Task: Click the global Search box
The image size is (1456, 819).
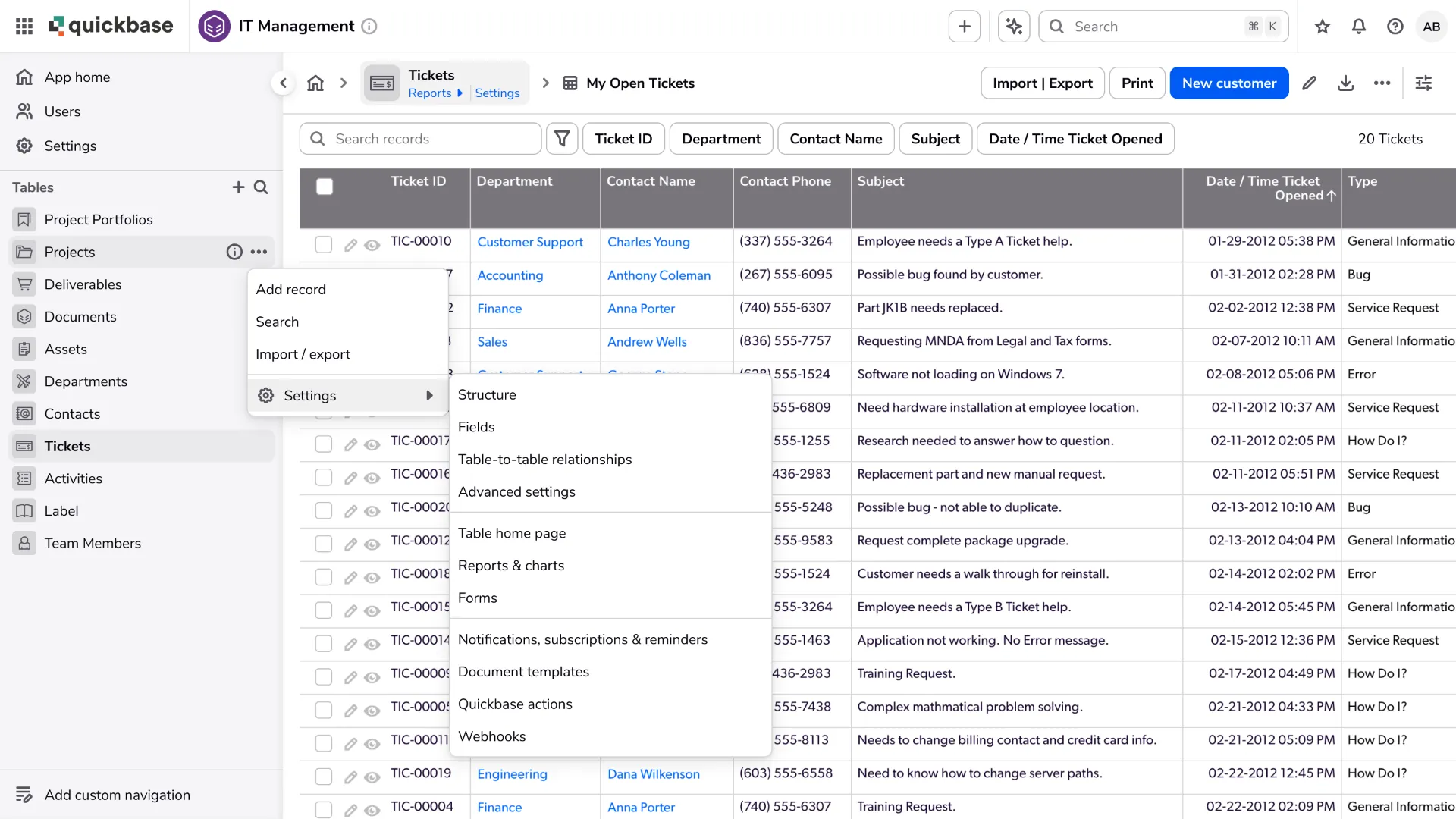Action: click(1163, 27)
